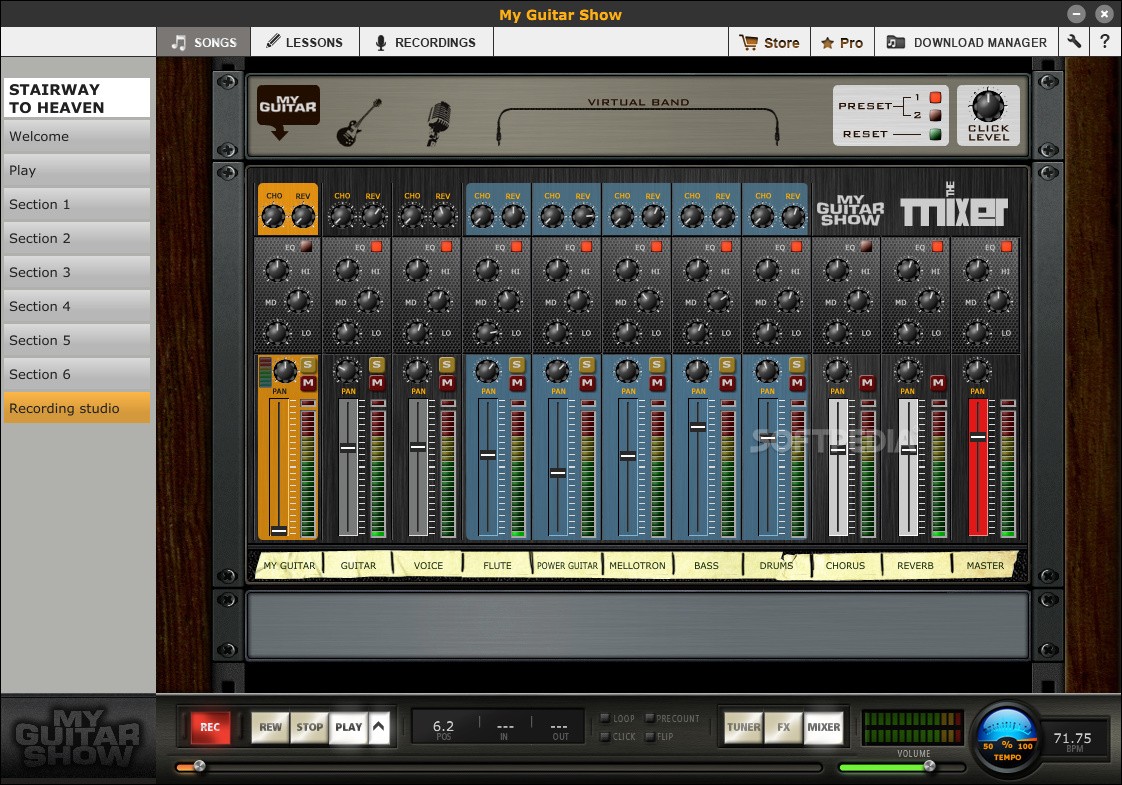Open the FX panel
Screen dimensions: 1122x785
784,727
